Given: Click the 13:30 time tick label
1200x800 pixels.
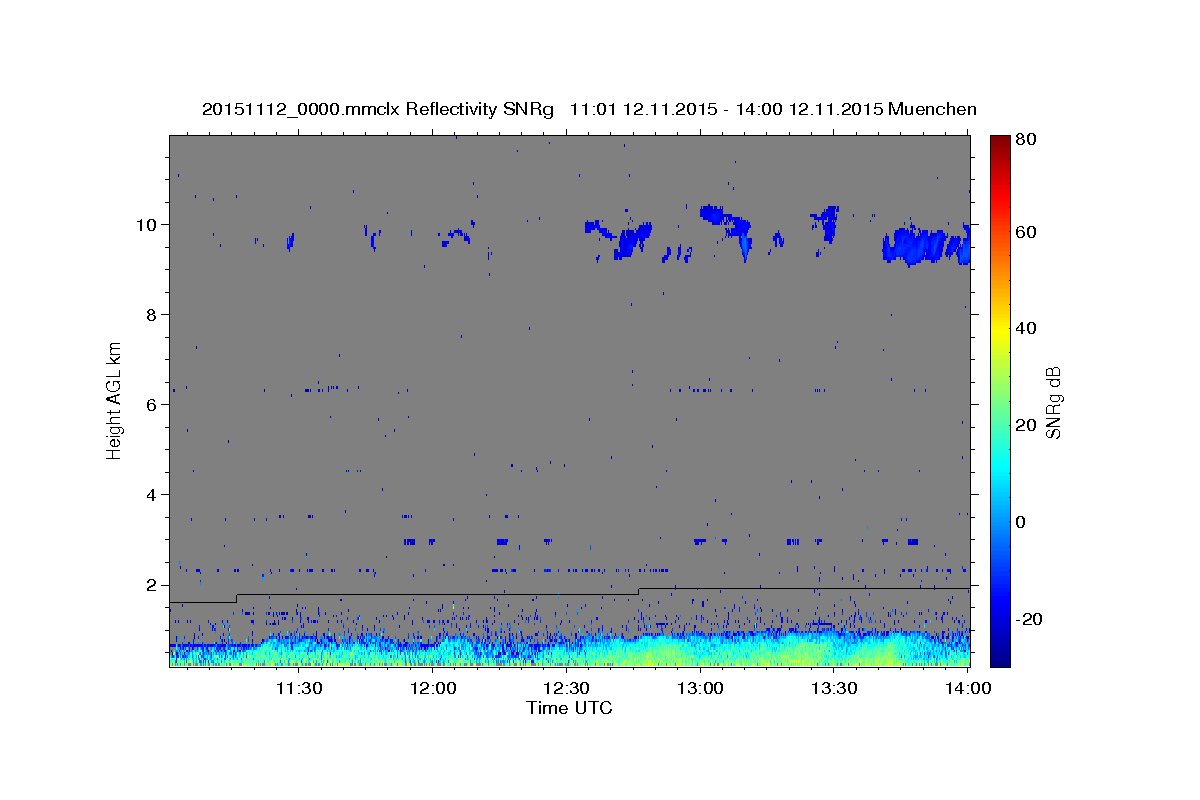Looking at the screenshot, I should tap(833, 688).
